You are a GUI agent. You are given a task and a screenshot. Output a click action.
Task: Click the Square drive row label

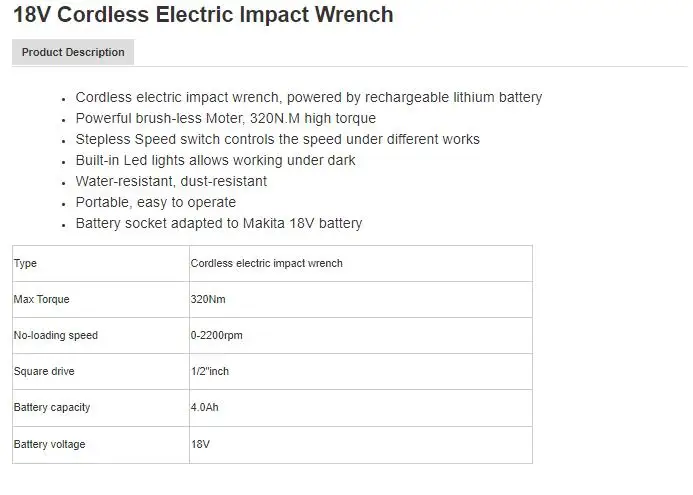pyautogui.click(x=44, y=371)
